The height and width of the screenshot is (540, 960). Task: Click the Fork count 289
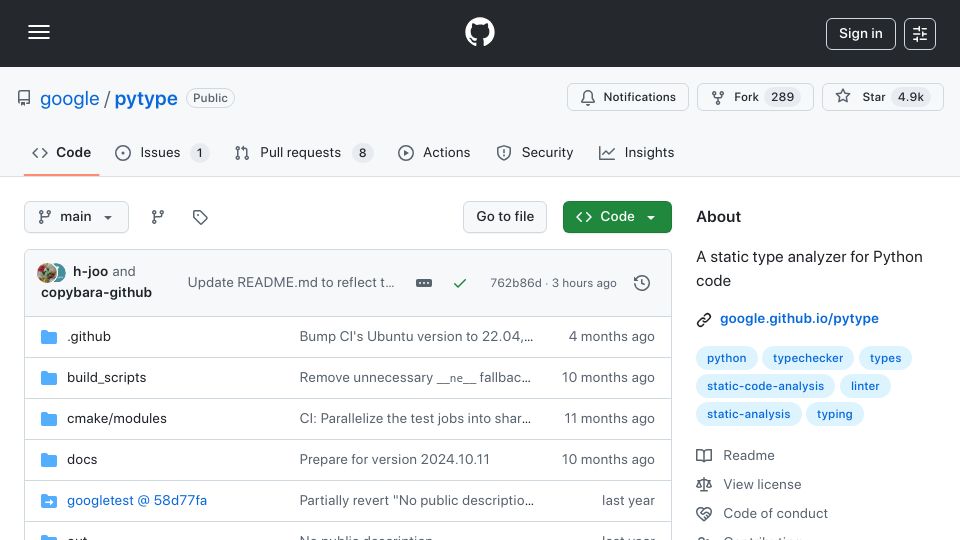782,97
